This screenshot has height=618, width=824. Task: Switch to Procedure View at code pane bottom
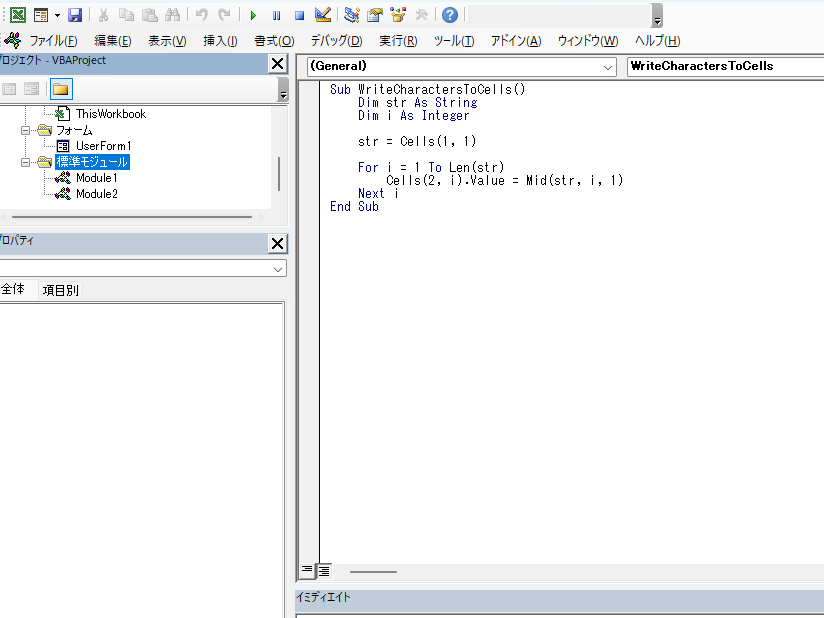[x=308, y=571]
